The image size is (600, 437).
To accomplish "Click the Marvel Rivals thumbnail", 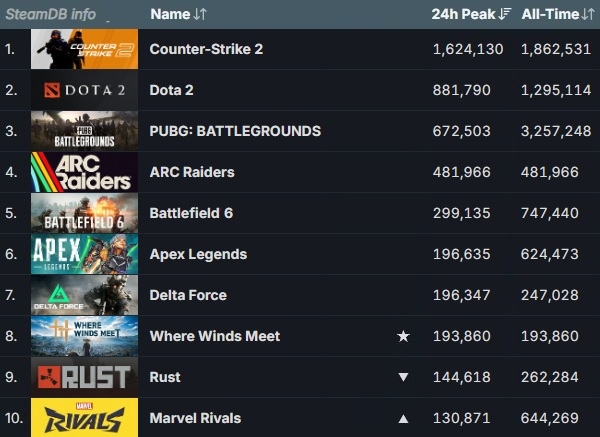I will pyautogui.click(x=84, y=418).
